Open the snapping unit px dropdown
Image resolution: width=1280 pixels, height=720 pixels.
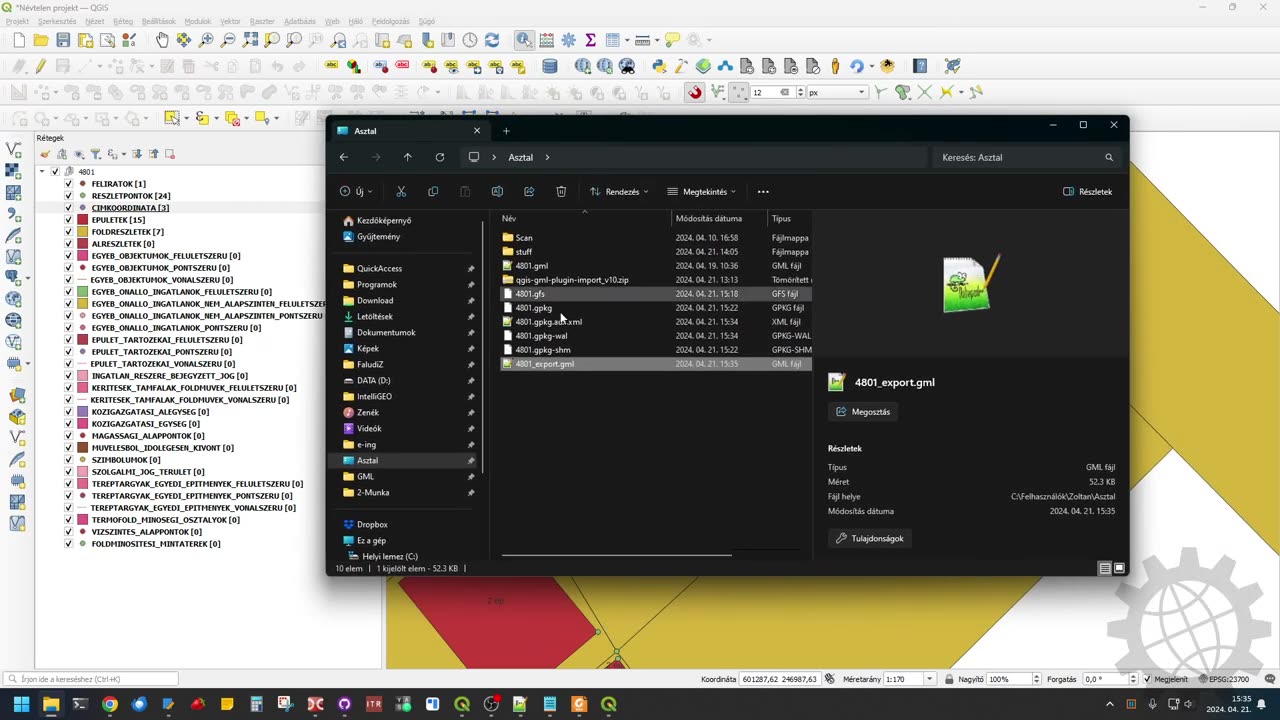(x=837, y=92)
